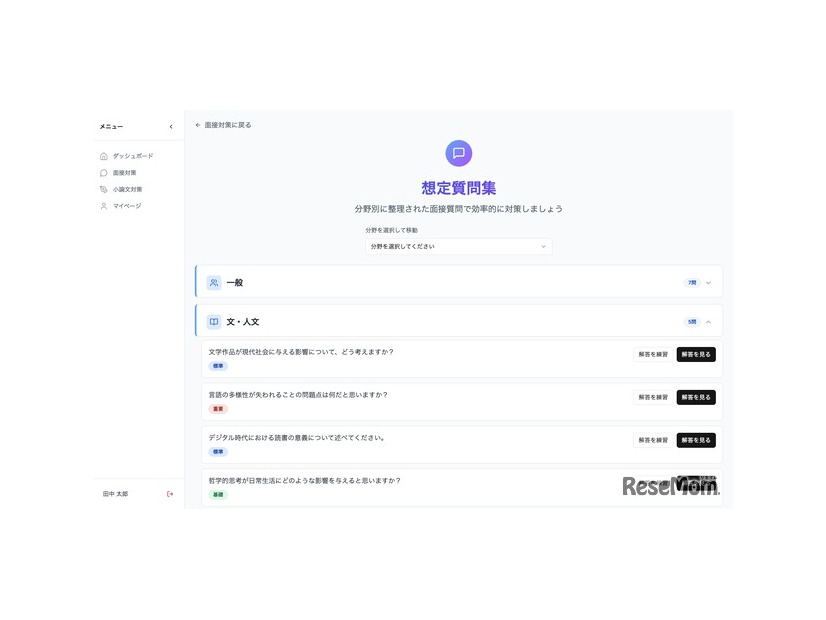Click the user name 田中 太郎
826x620 pixels.
[x=115, y=494]
